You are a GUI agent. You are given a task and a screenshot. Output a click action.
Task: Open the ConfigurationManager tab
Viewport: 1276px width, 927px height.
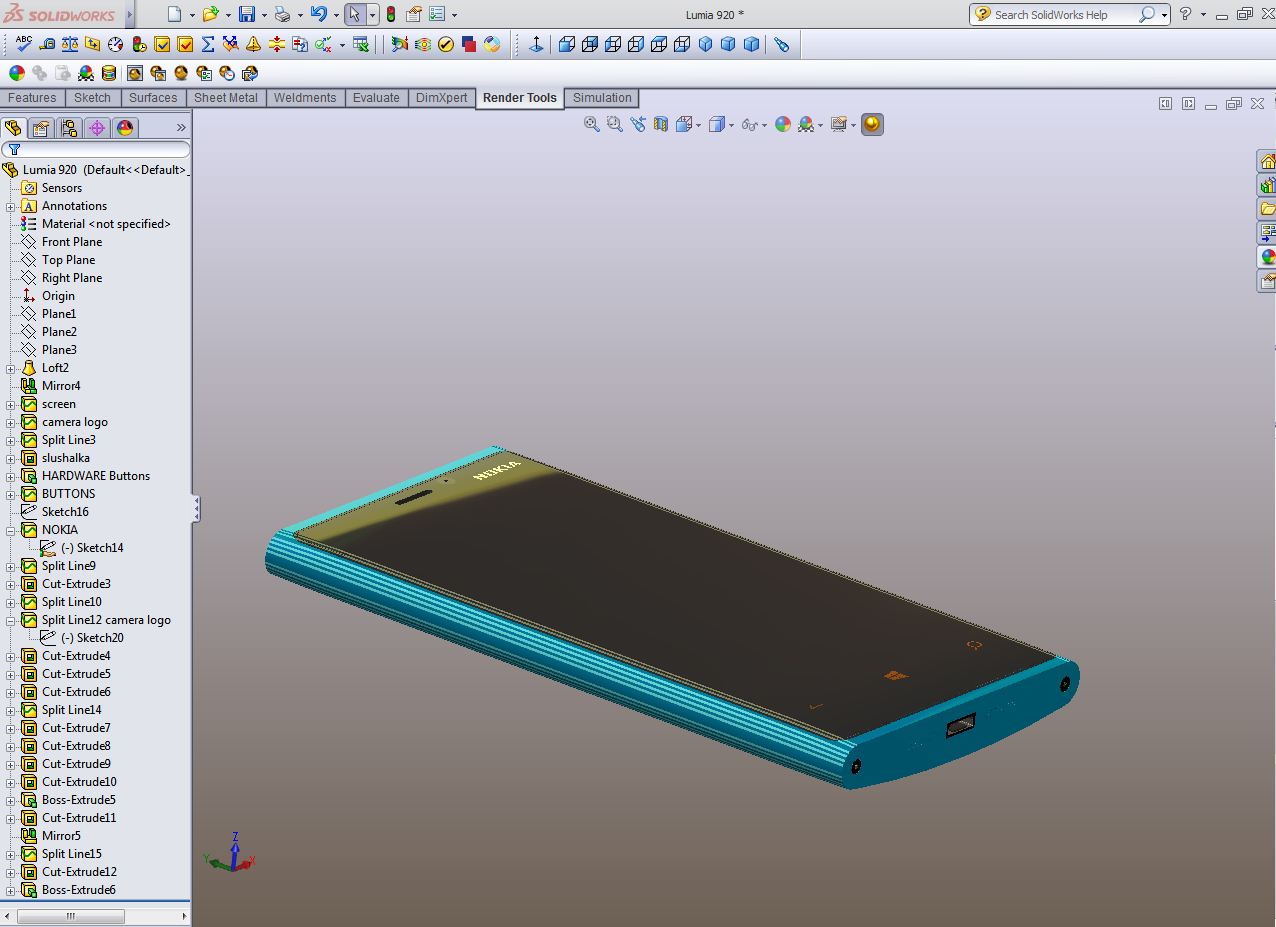69,128
